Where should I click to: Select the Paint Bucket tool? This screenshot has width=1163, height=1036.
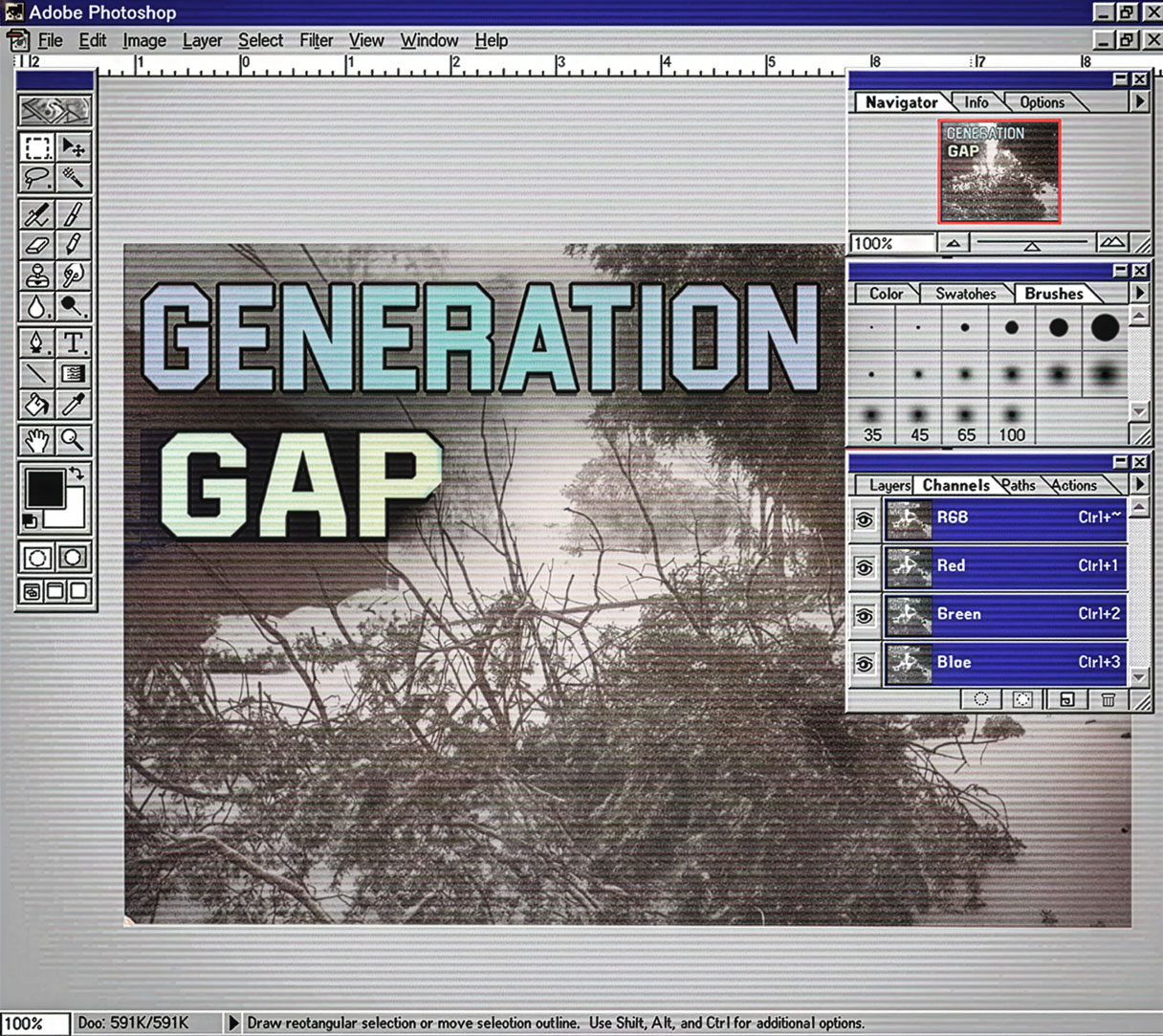(x=37, y=404)
